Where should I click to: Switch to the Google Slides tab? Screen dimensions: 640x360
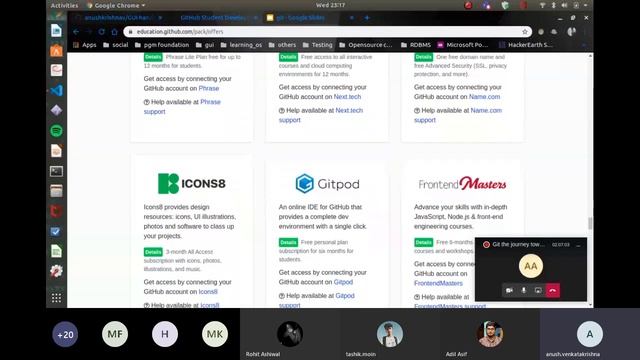coord(300,18)
